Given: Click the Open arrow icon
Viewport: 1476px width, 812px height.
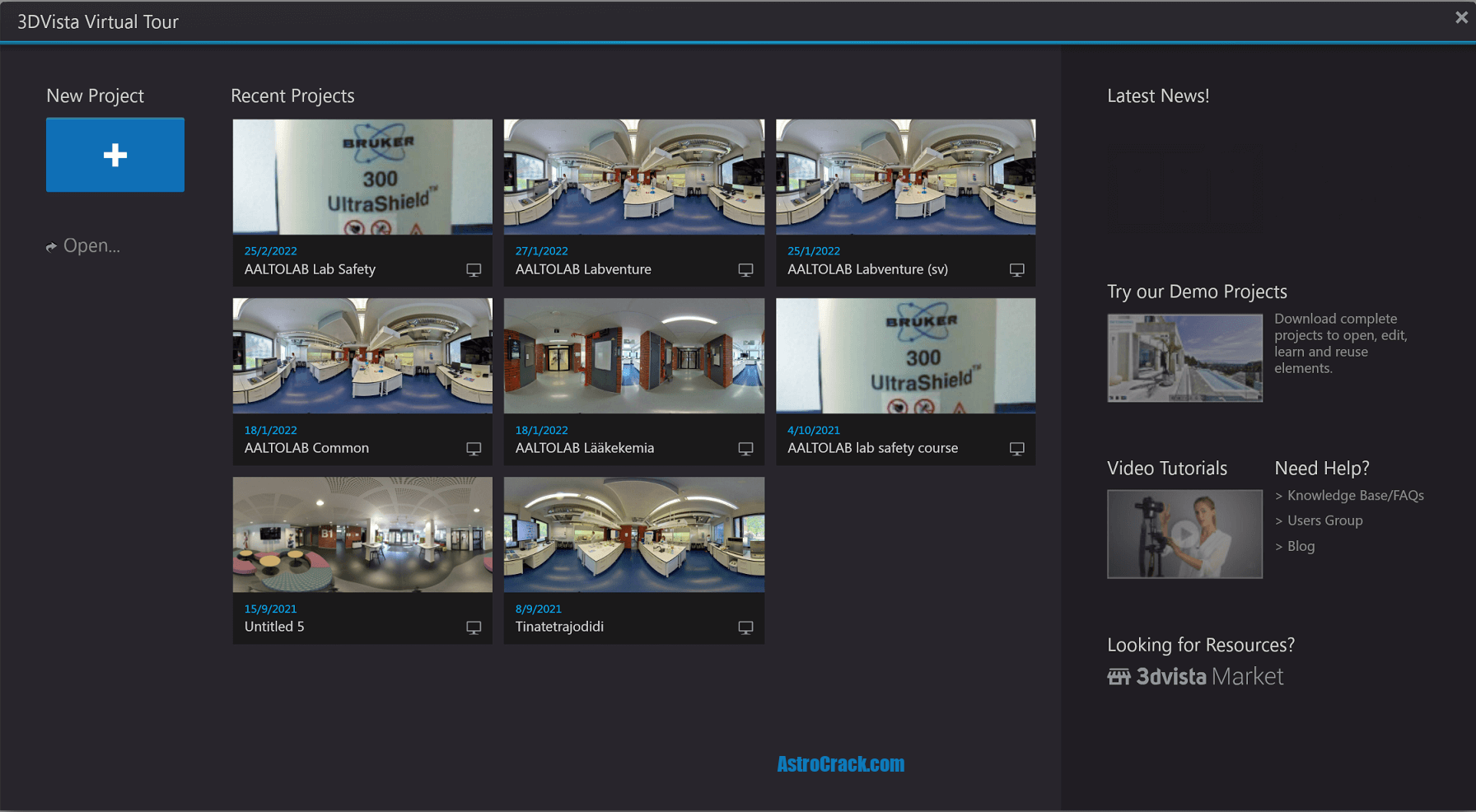Looking at the screenshot, I should [x=51, y=246].
